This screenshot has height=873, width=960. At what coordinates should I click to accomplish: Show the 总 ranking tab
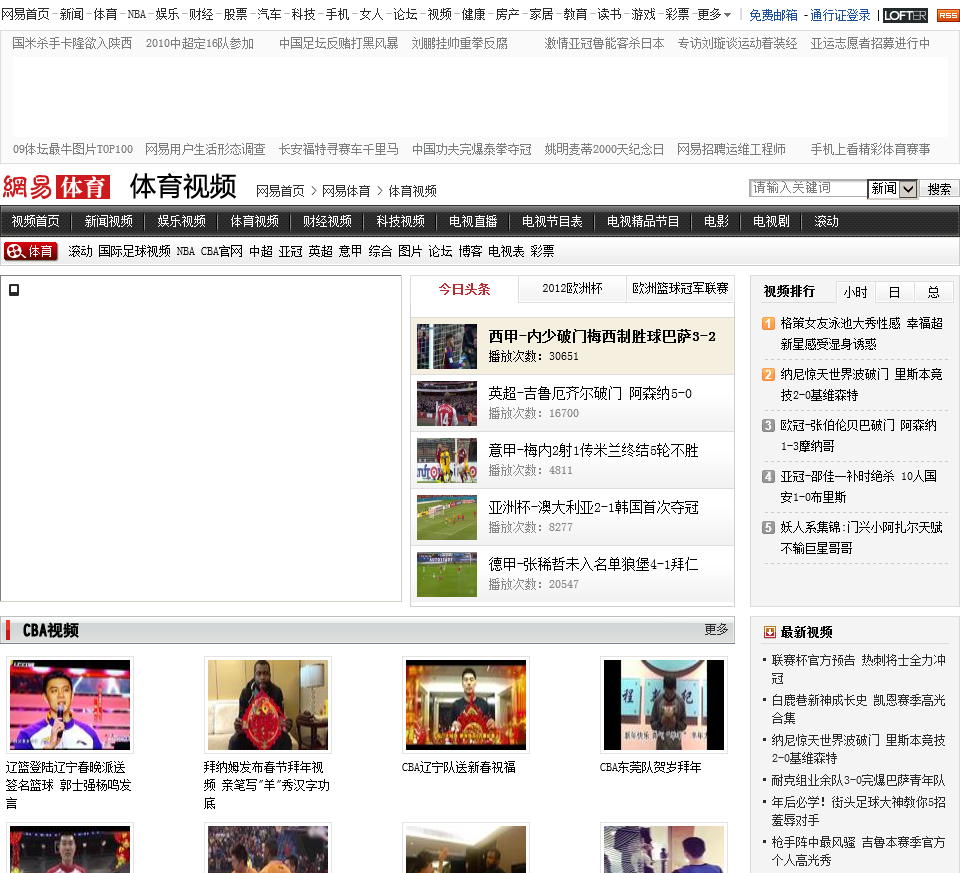point(933,292)
